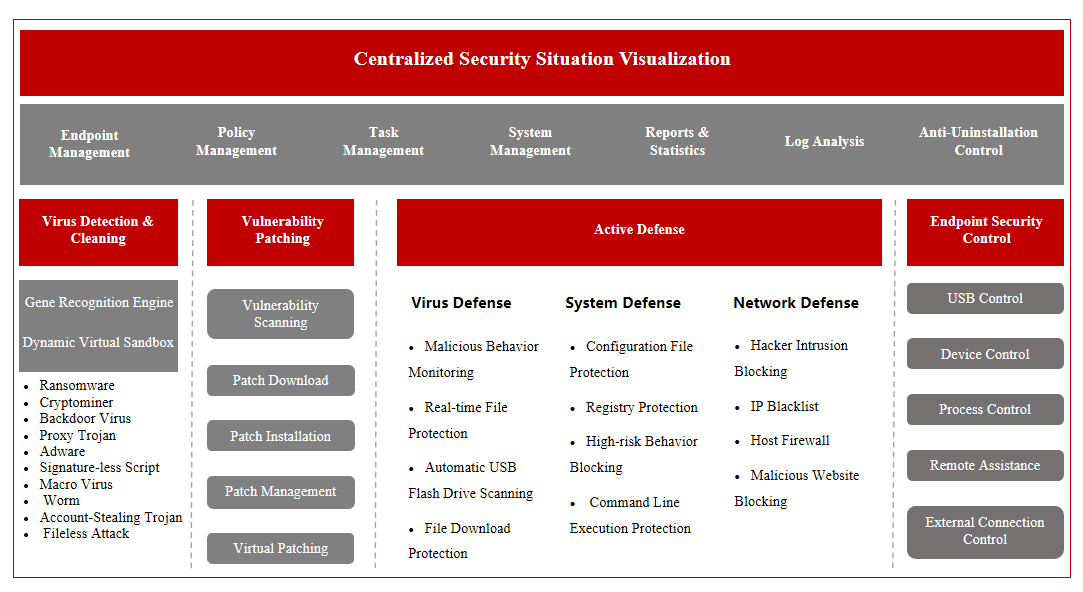1083x592 pixels.
Task: Click Ransomware in the virus list
Action: [77, 385]
